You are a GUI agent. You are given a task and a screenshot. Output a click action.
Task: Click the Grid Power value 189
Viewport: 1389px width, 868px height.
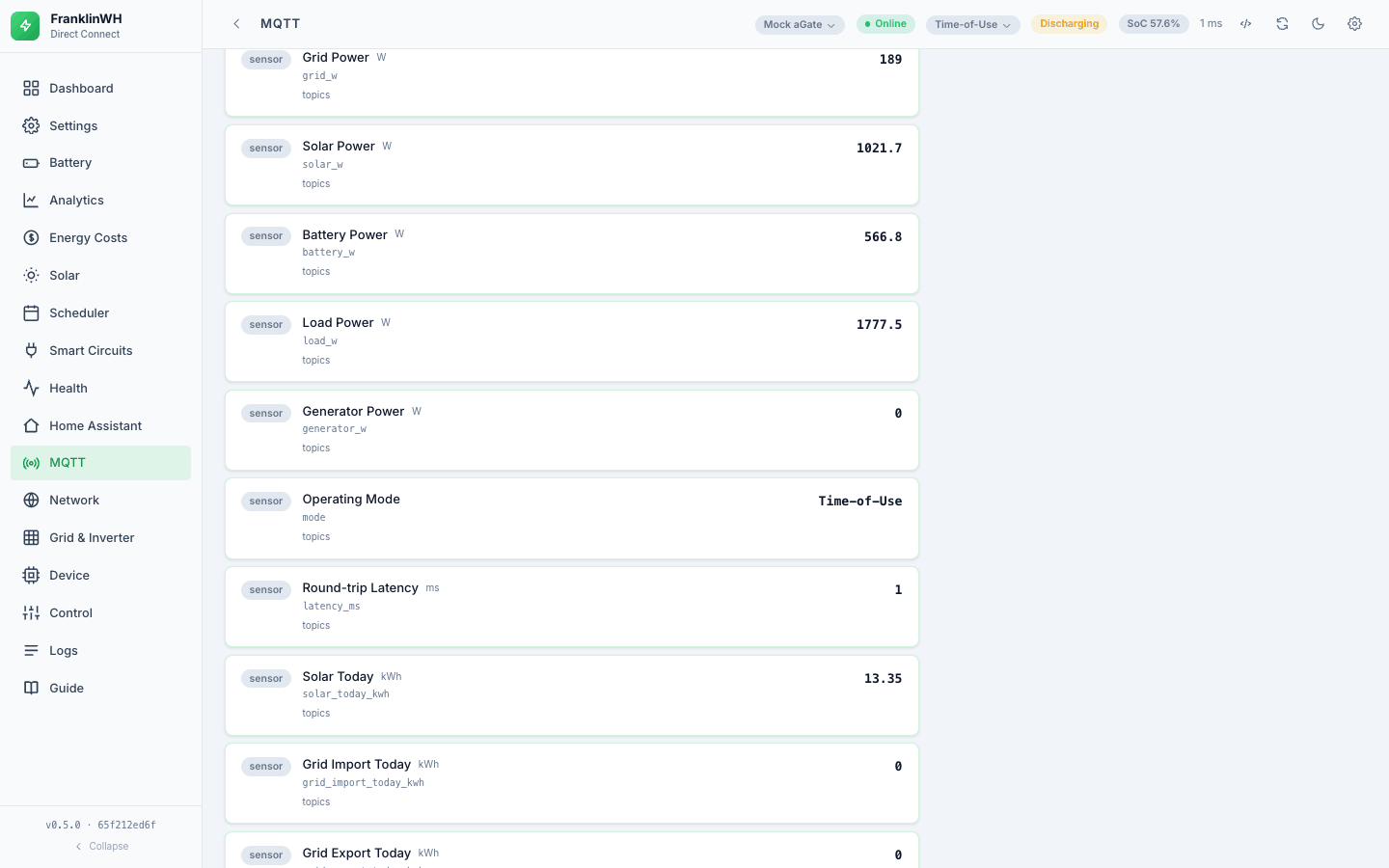coord(891,60)
